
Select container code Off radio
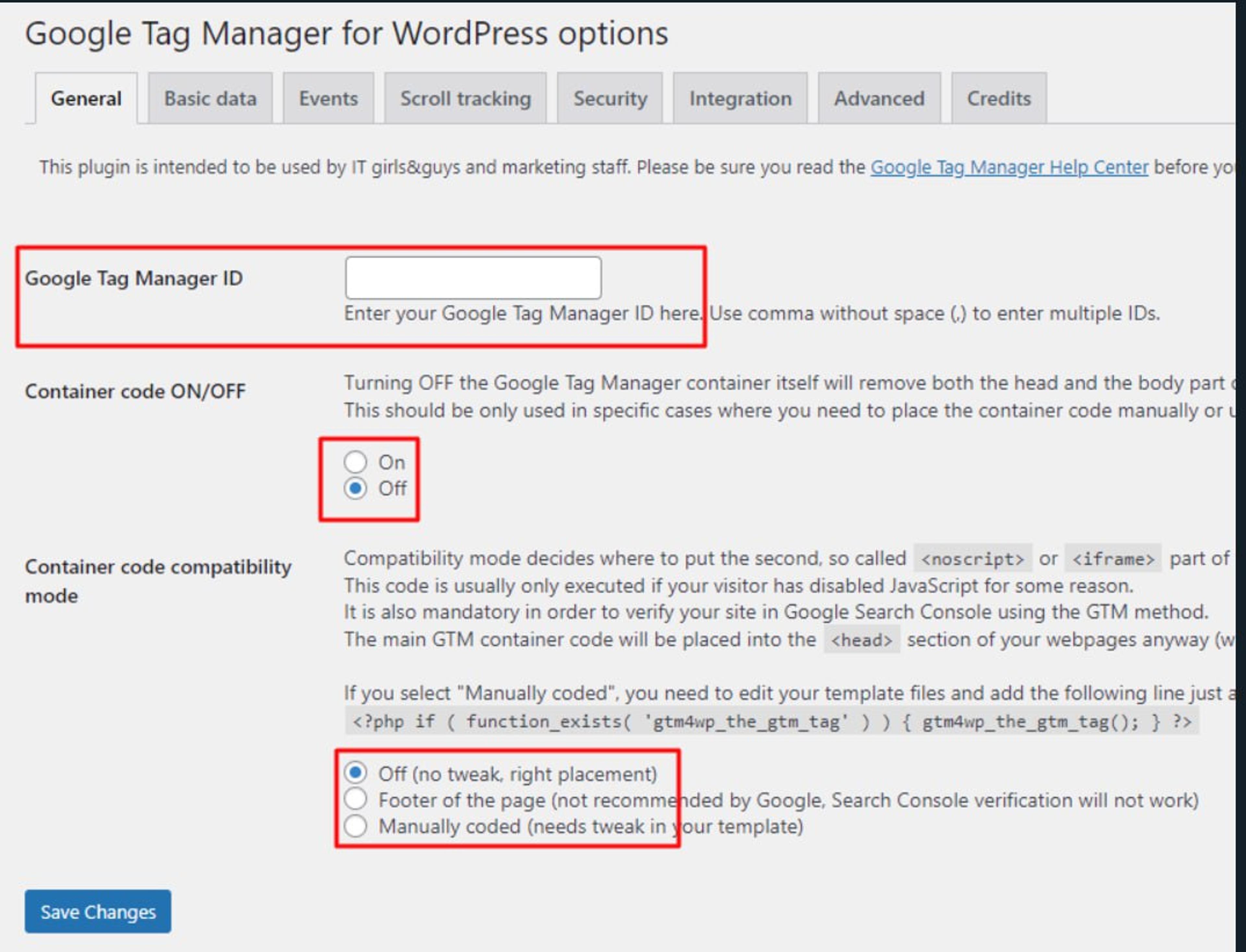355,488
